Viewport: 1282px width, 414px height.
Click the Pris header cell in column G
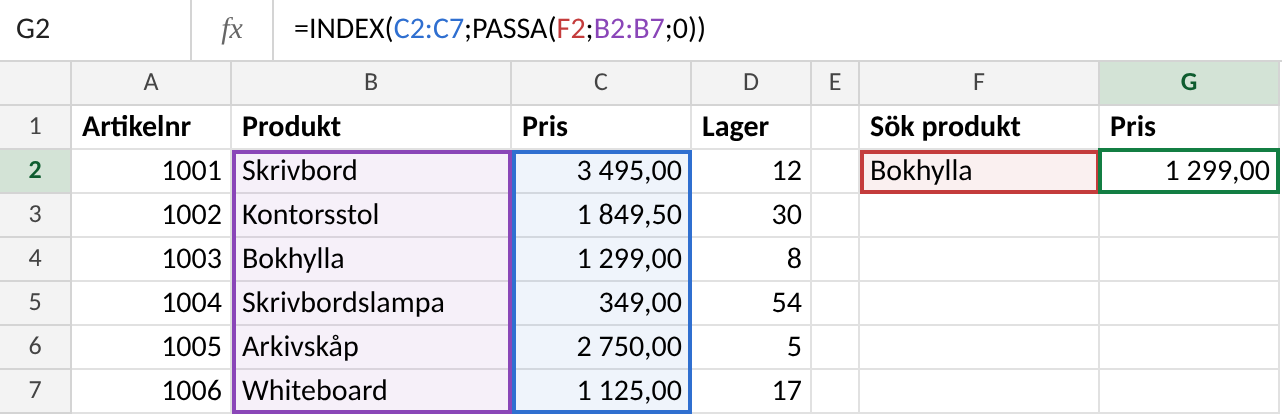tap(1190, 126)
